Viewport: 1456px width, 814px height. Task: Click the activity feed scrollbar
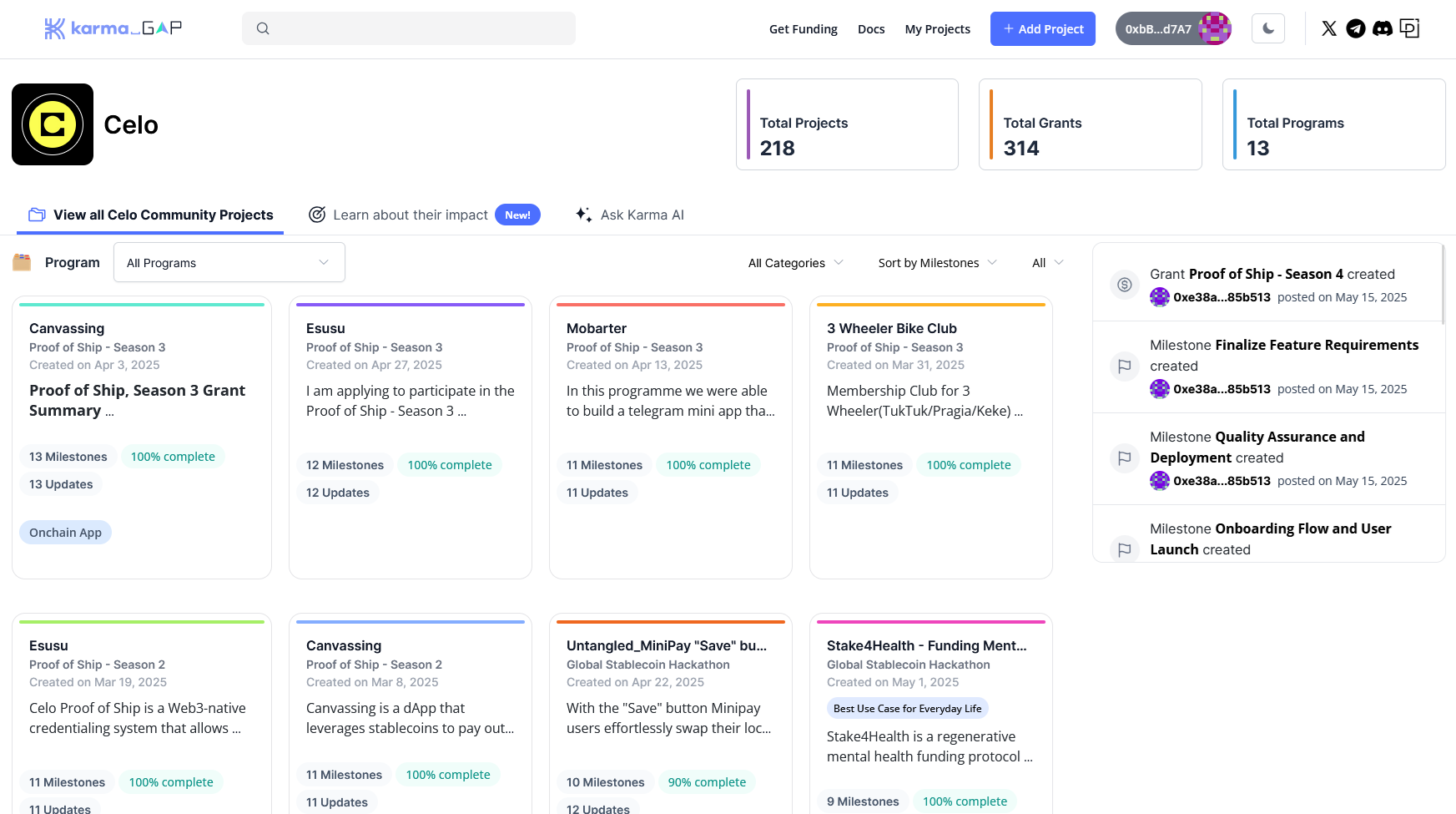tap(1442, 284)
